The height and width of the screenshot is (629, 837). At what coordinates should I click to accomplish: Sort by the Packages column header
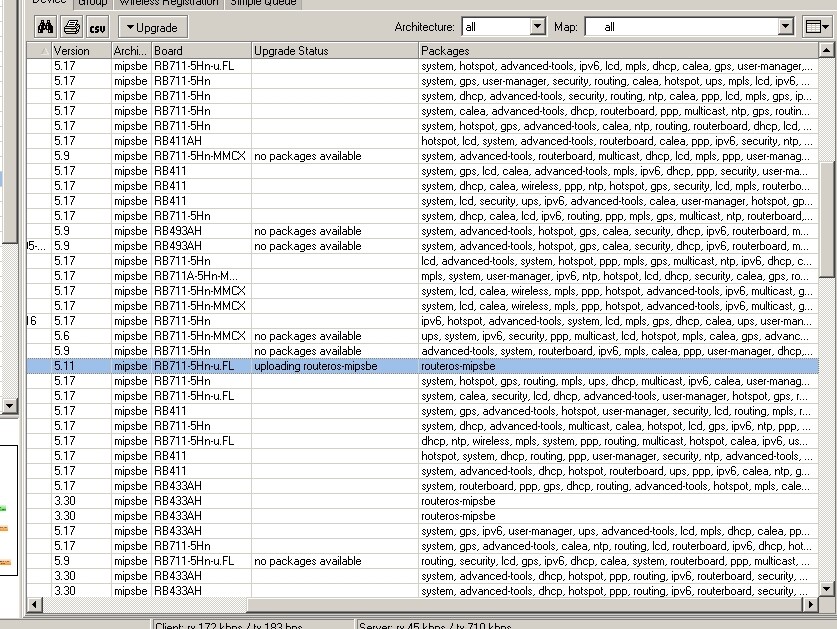pos(618,51)
